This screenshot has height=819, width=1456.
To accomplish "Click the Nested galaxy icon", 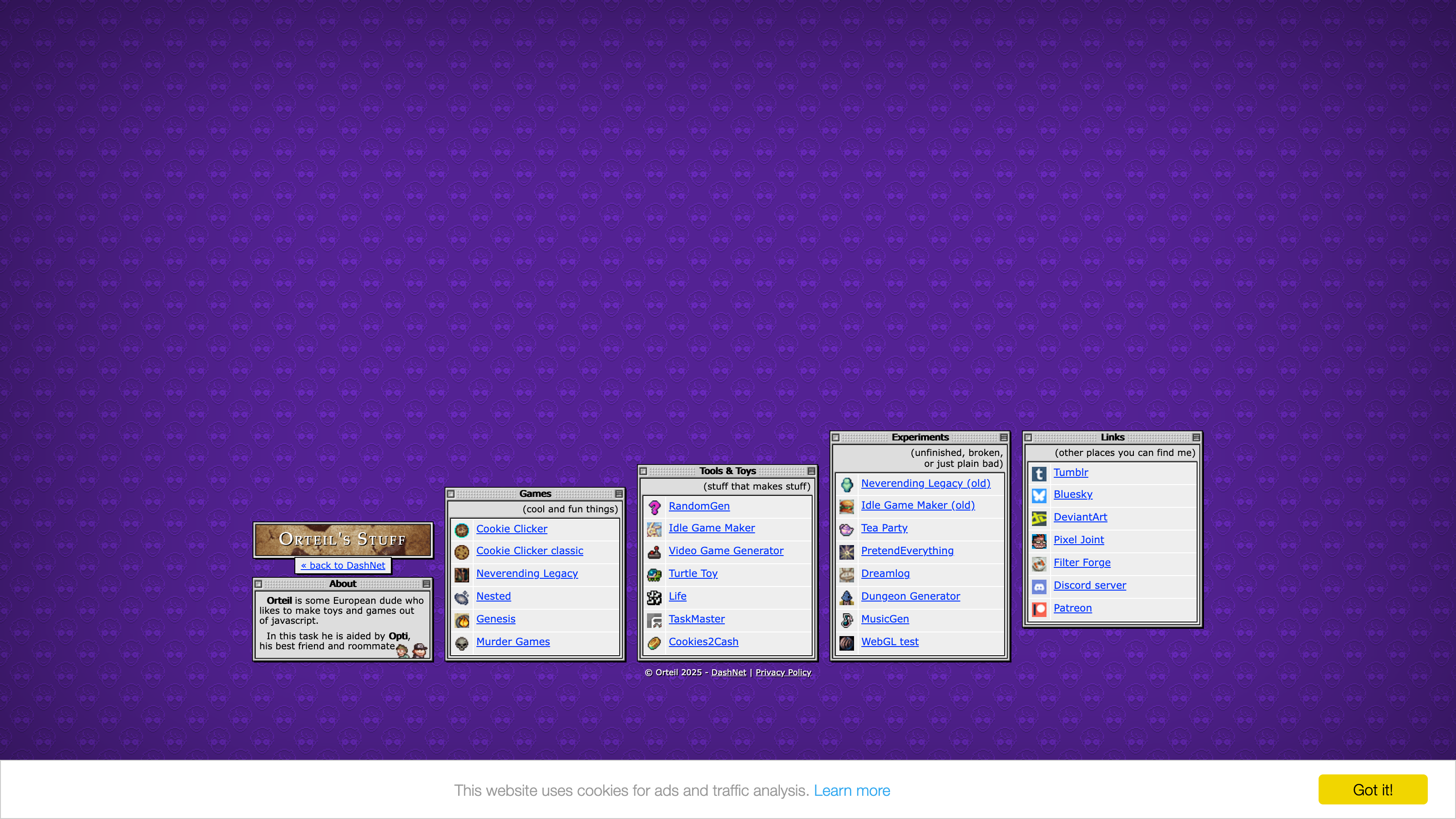I will 462,597.
